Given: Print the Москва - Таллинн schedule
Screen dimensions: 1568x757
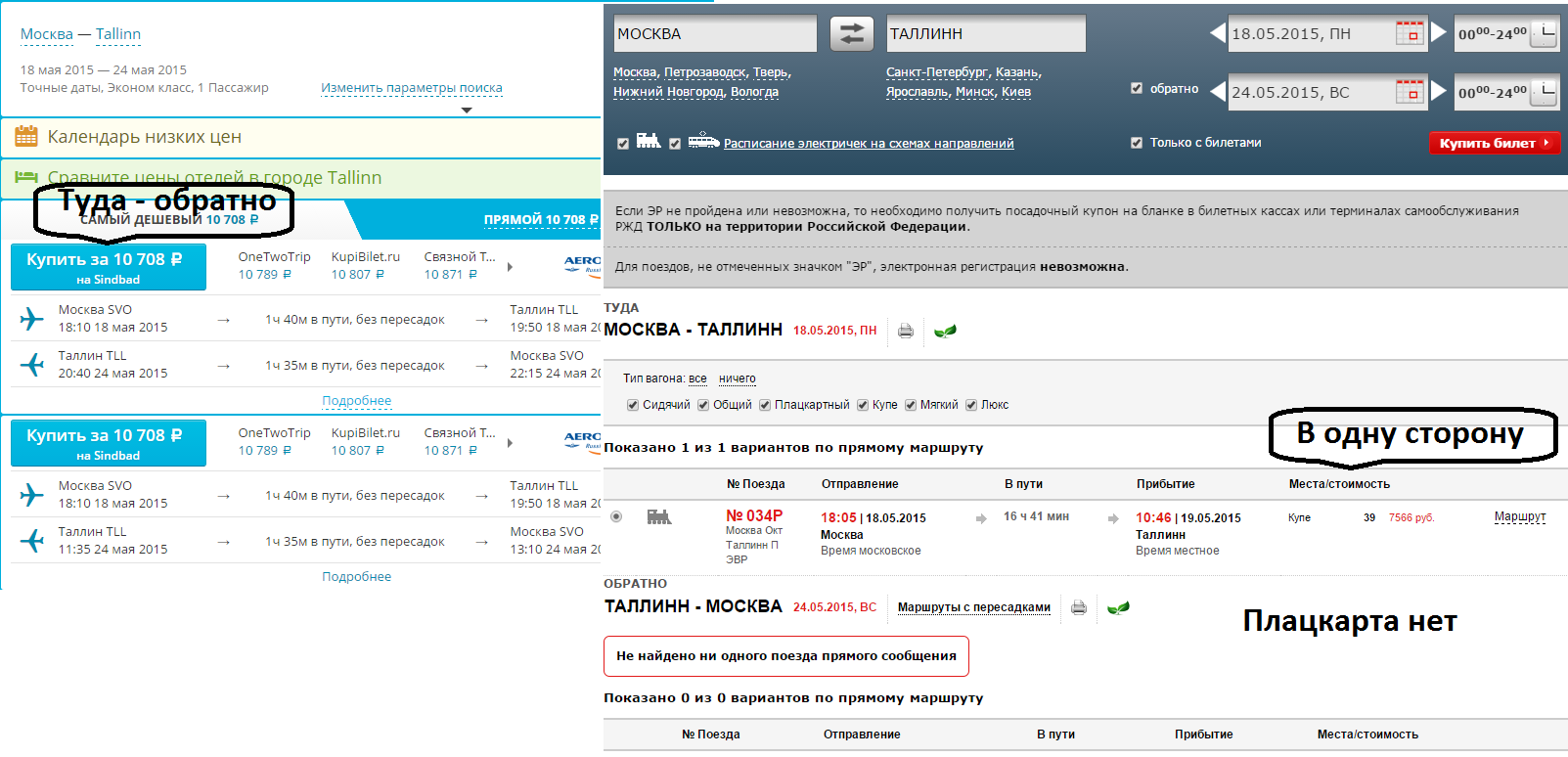Looking at the screenshot, I should click(x=906, y=331).
